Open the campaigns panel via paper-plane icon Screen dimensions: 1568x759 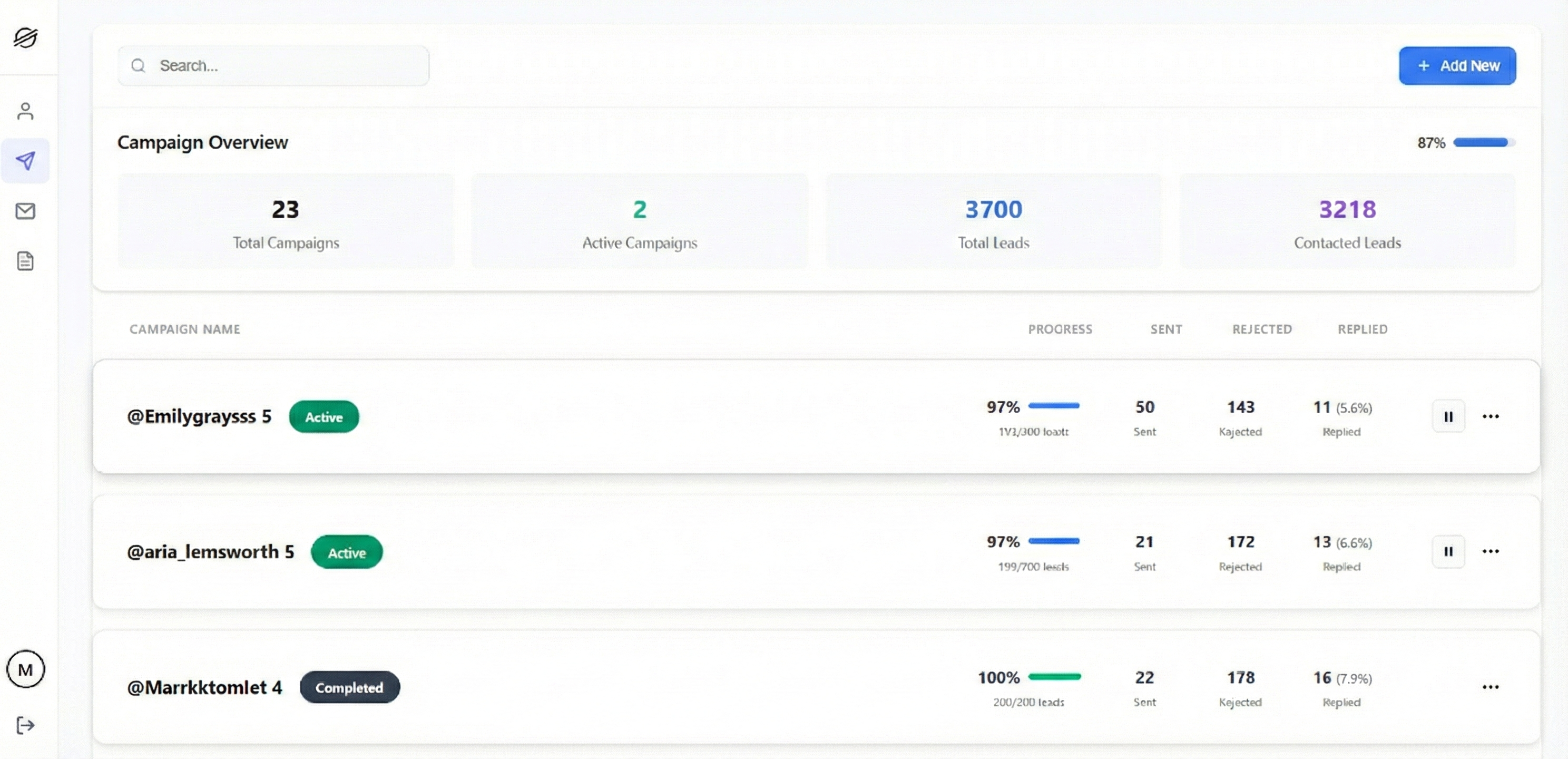(26, 160)
